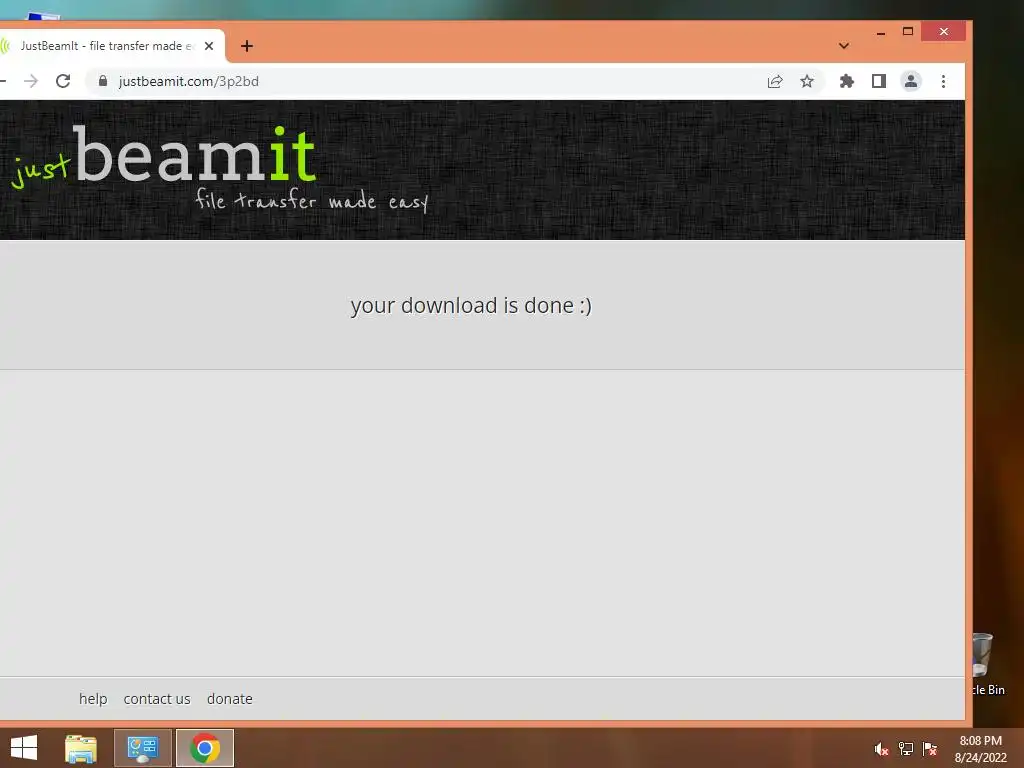
Task: Reload the JustBeamIt page
Action: 63,81
